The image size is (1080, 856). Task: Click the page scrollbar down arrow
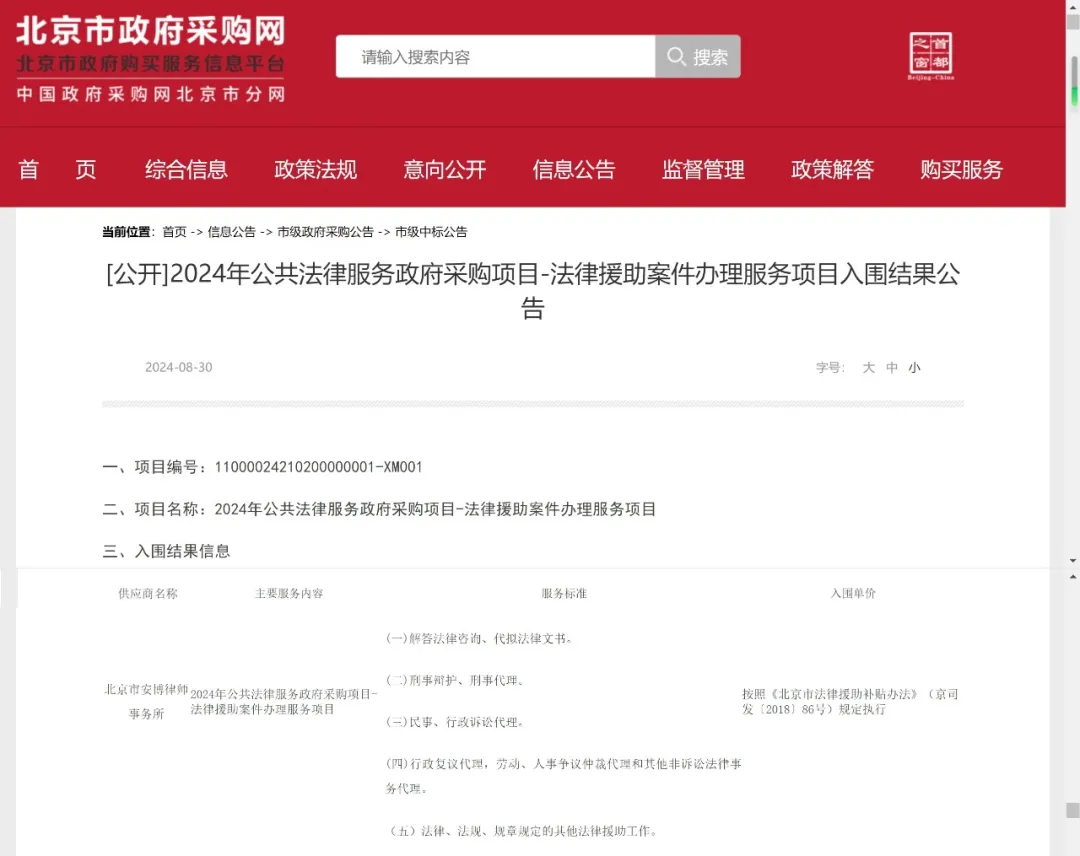(1073, 561)
